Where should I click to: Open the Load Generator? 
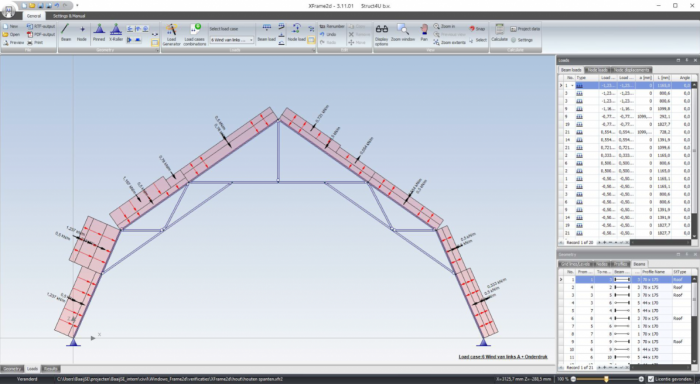171,35
